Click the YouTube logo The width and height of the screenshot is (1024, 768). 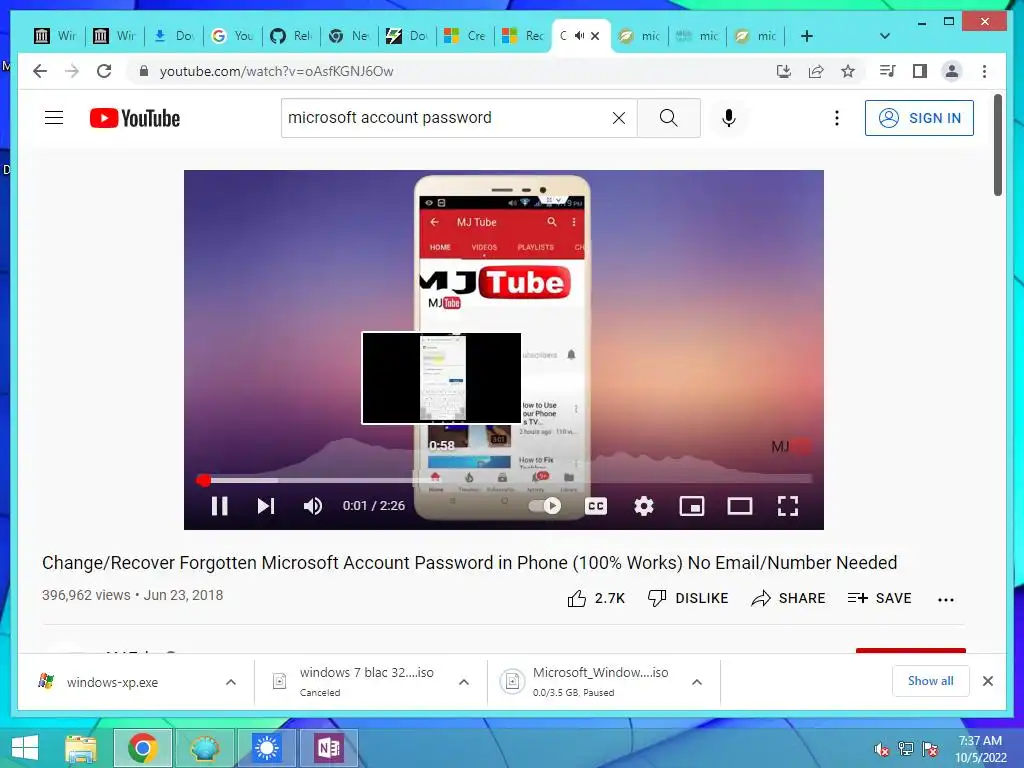[135, 118]
